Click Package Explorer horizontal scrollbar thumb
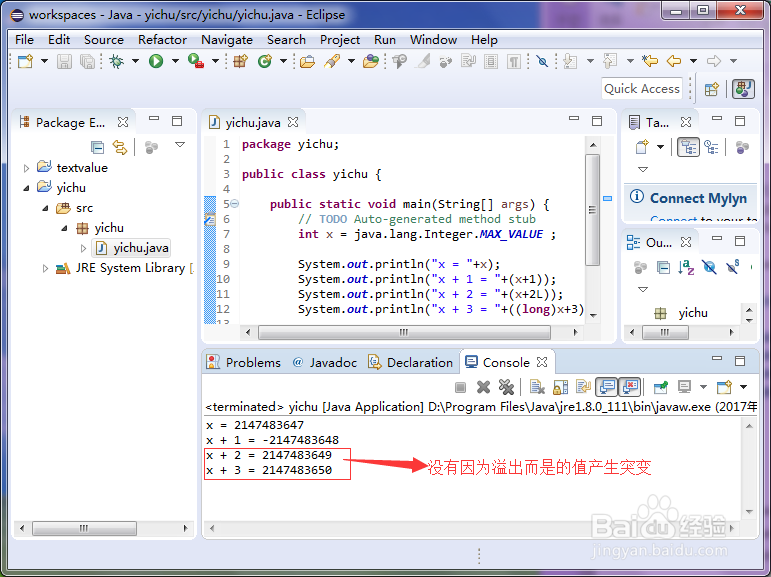 click(84, 528)
